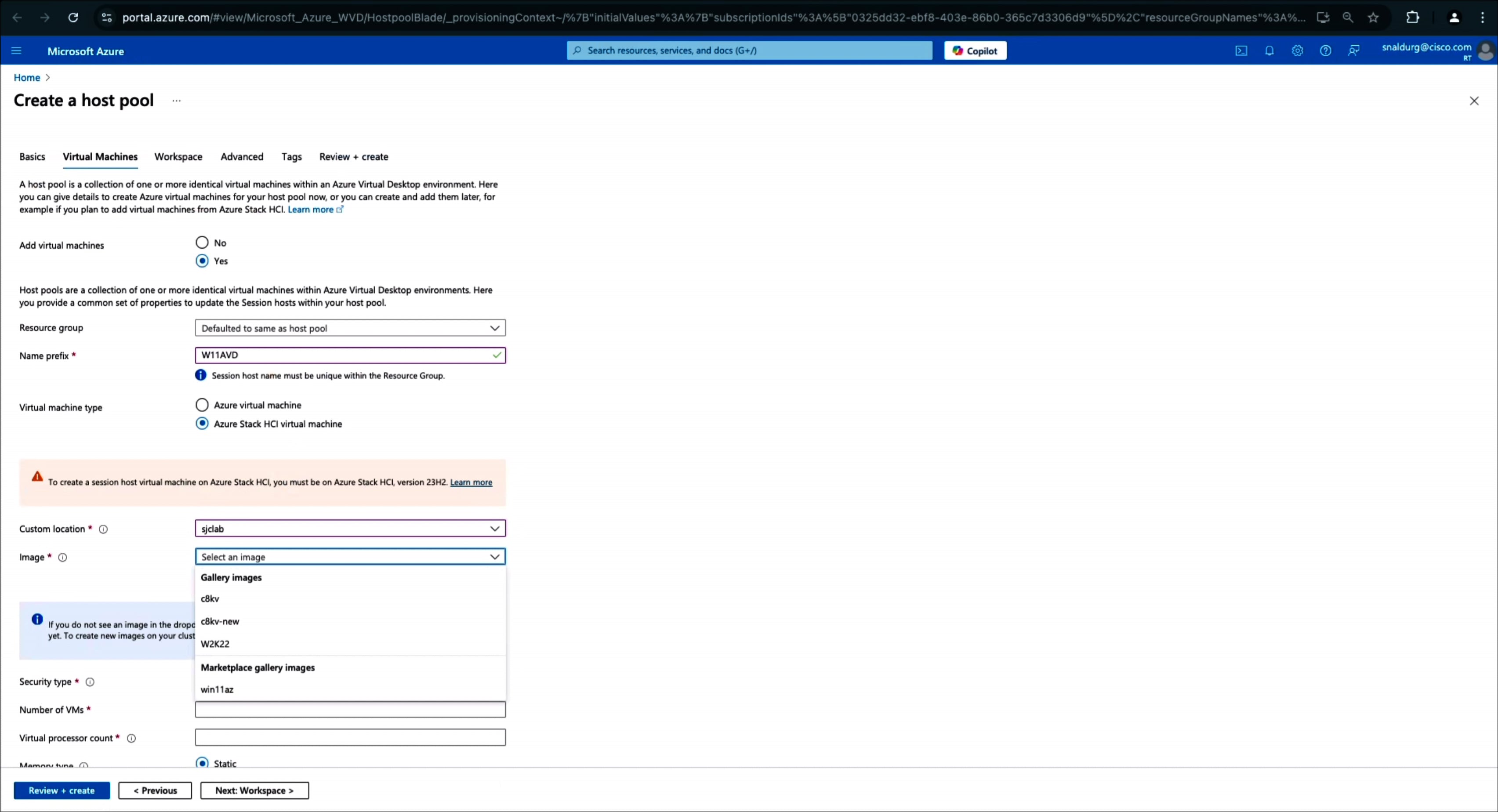This screenshot has height=812, width=1498.
Task: Collapse the Select an image dropdown
Action: click(x=350, y=557)
